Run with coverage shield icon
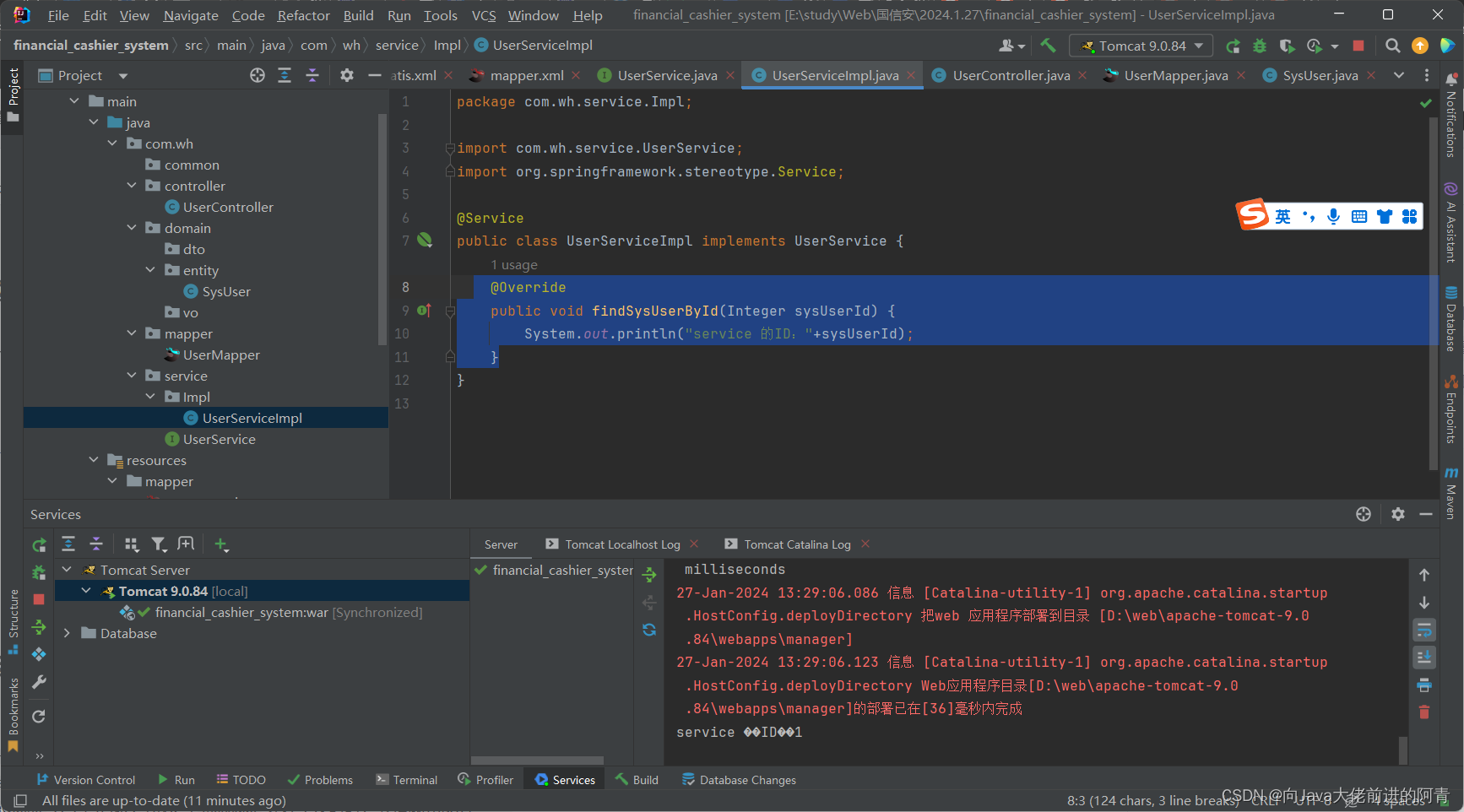1464x812 pixels. point(1287,46)
